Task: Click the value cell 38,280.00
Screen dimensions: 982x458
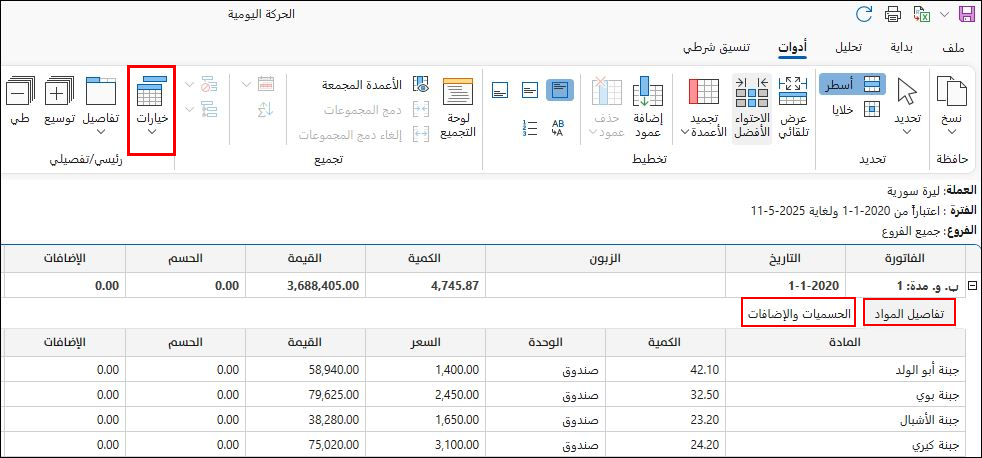Action: (306, 420)
